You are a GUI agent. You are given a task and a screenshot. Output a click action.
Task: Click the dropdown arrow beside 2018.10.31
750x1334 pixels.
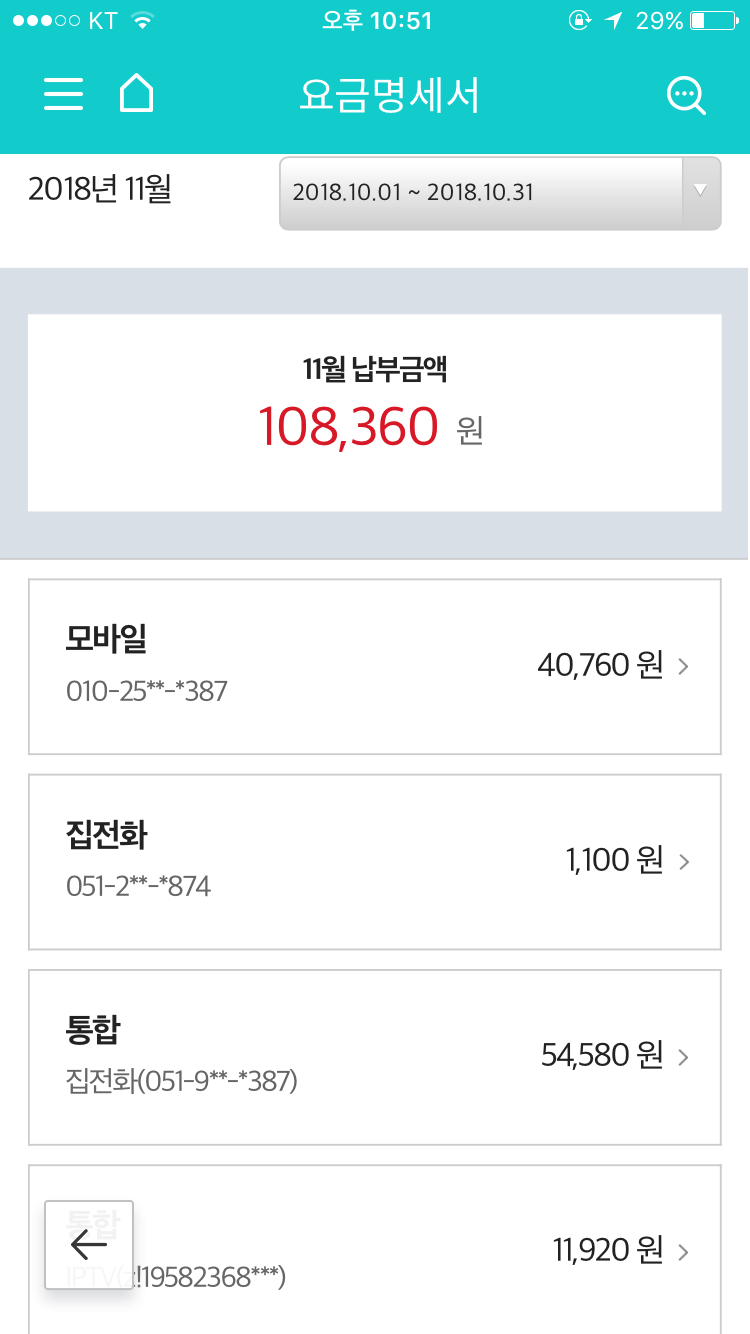coord(701,192)
